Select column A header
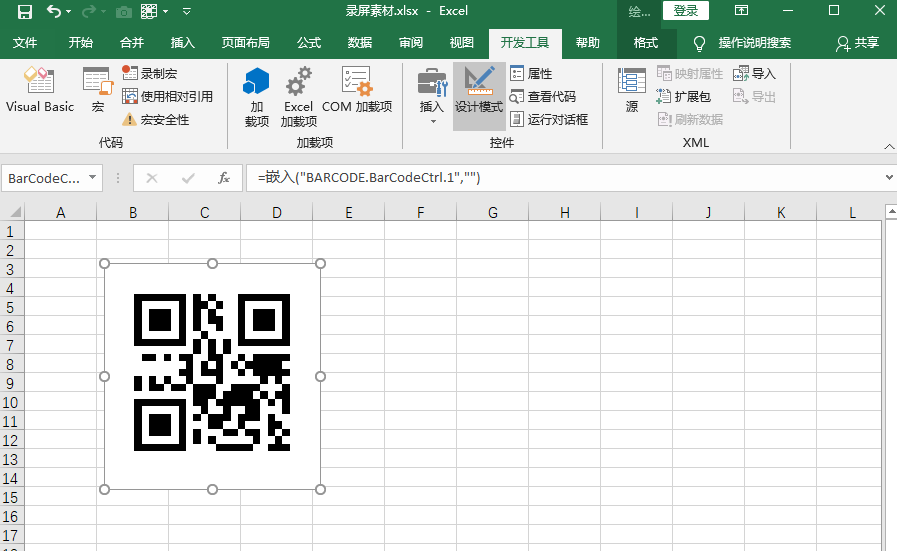This screenshot has width=897, height=551. (61, 213)
